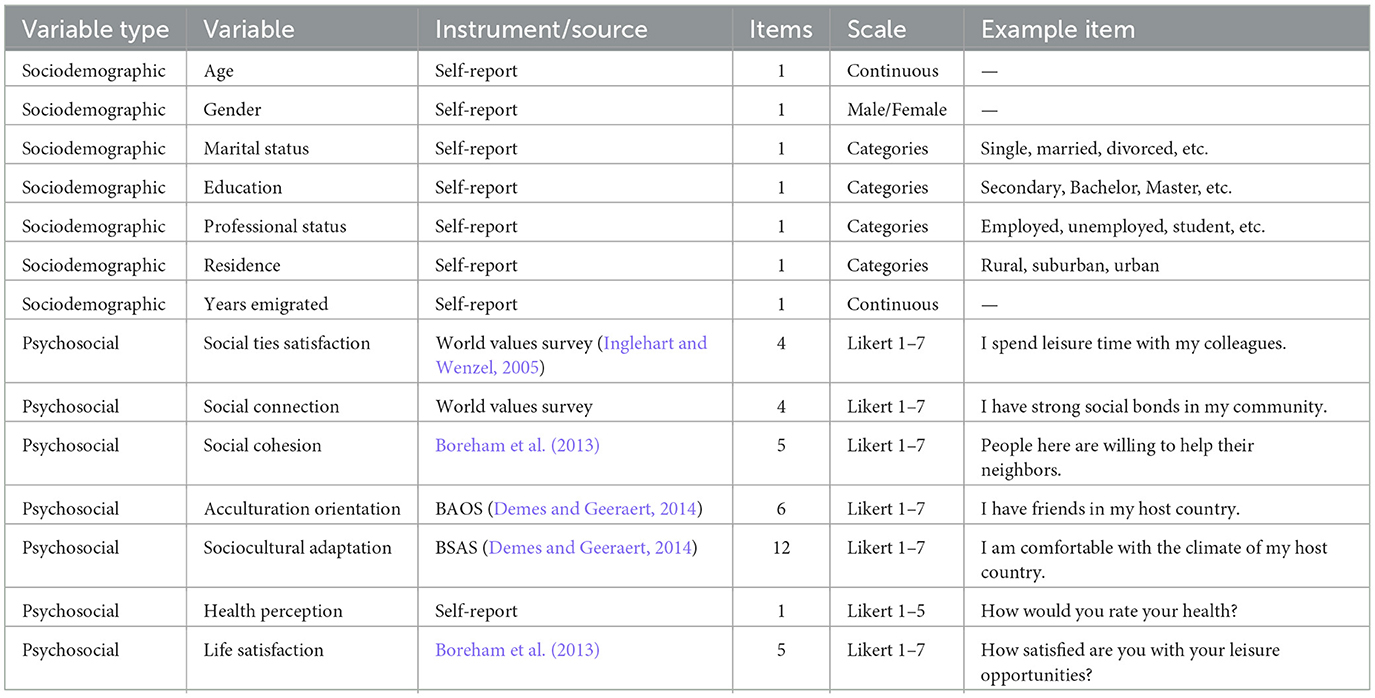Image resolution: width=1375 pixels, height=698 pixels.
Task: Select the Rural, suburban, urban example cell
Action: [x=1072, y=265]
